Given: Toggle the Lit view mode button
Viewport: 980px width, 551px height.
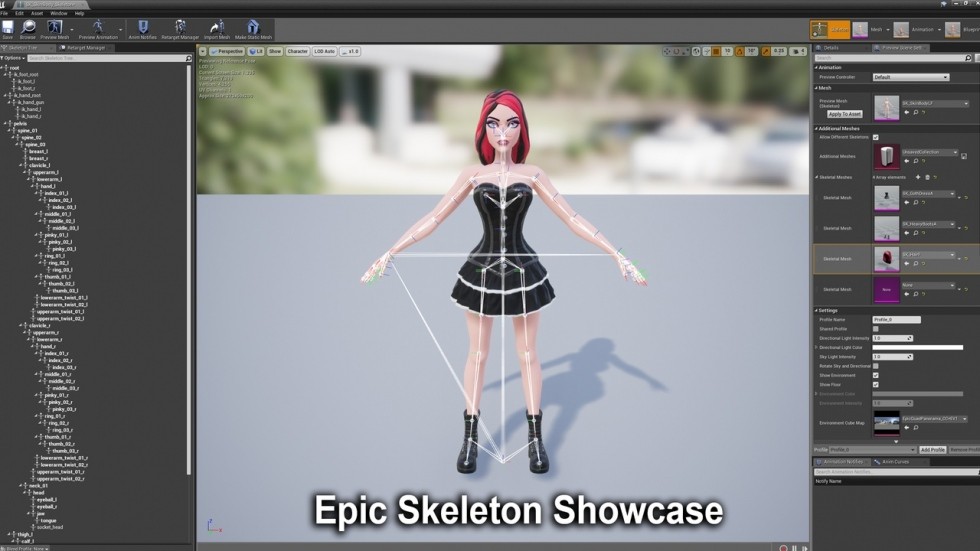Looking at the screenshot, I should coord(256,51).
